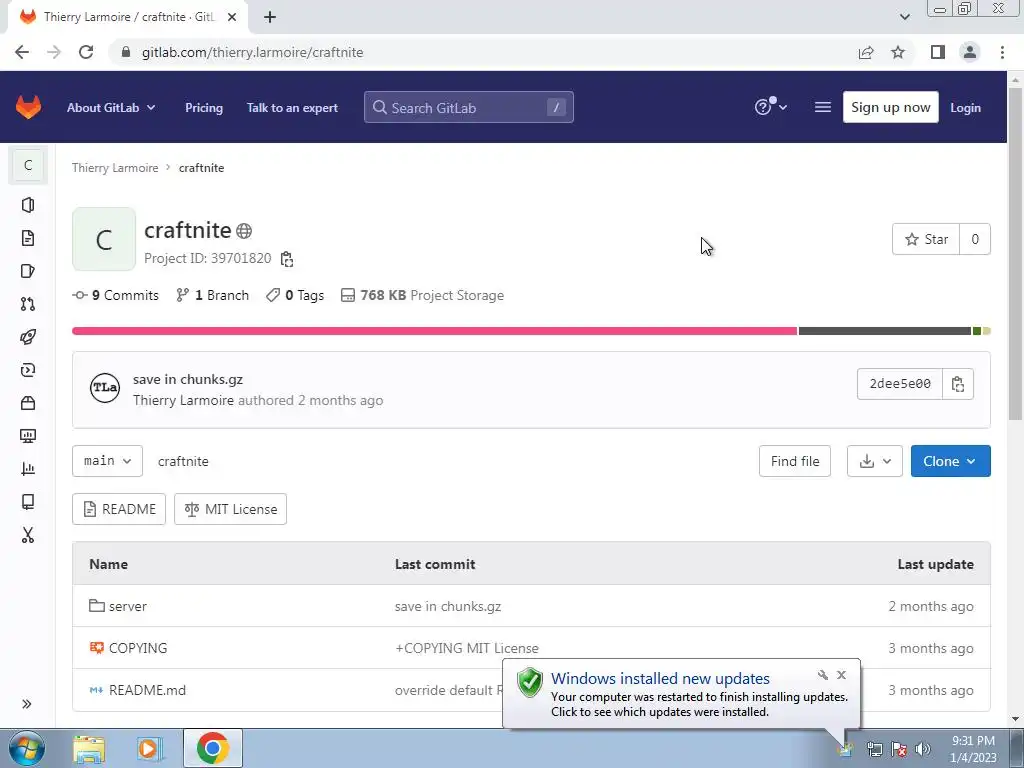Open the README.md file
1024x768 pixels.
pyautogui.click(x=147, y=690)
